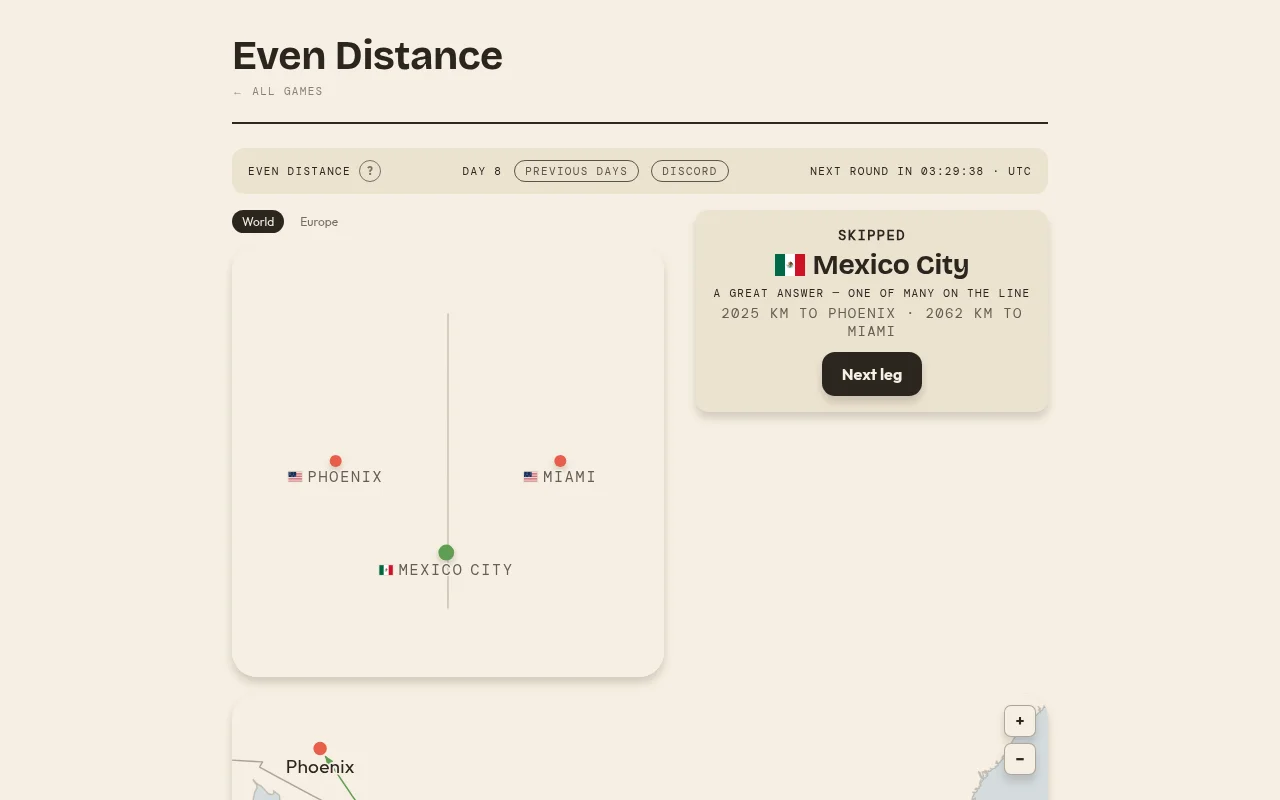The height and width of the screenshot is (800, 1280).
Task: Click the SKIPPED status text
Action: (872, 235)
